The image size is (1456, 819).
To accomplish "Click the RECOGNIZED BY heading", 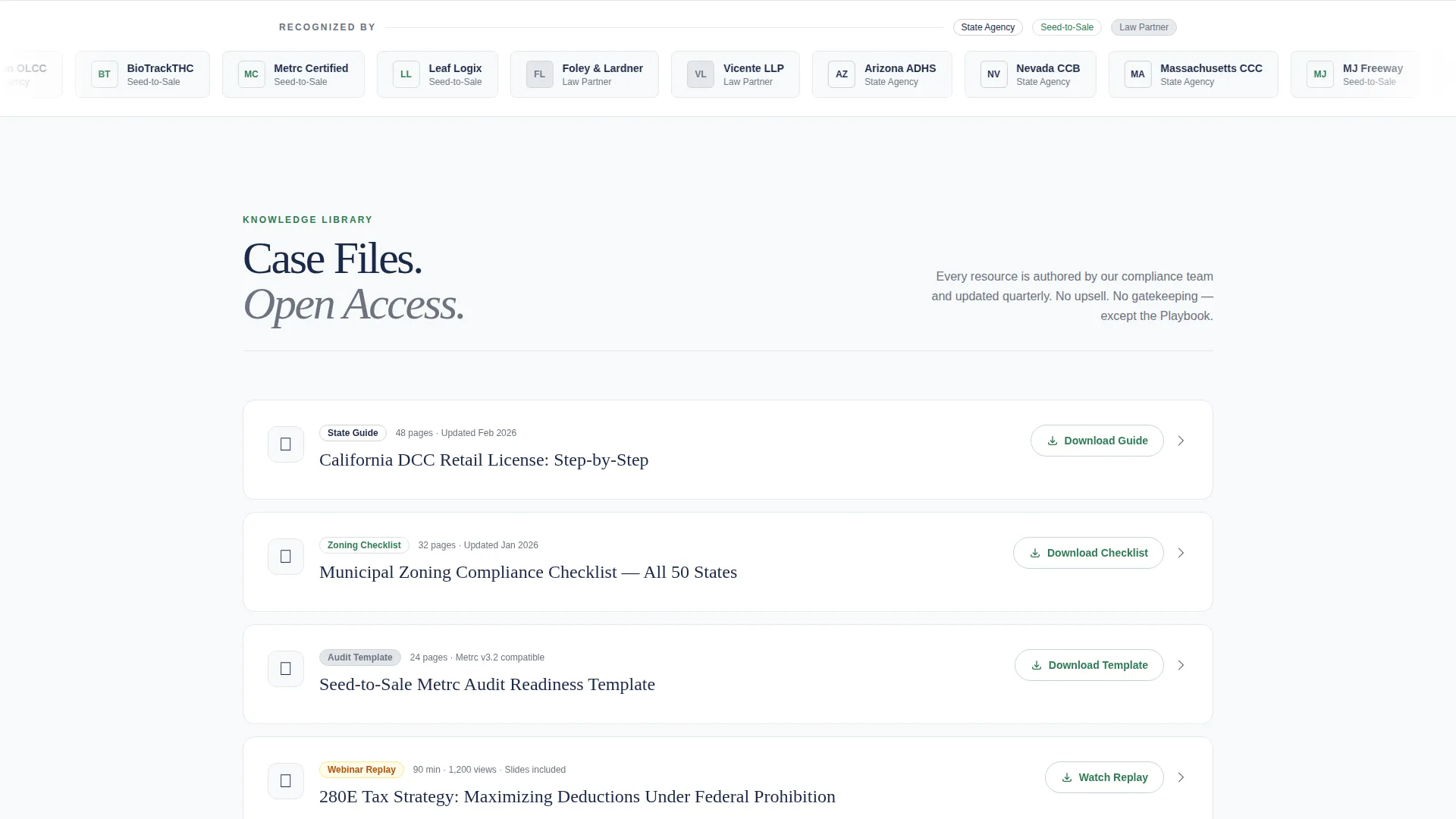I will tap(328, 27).
